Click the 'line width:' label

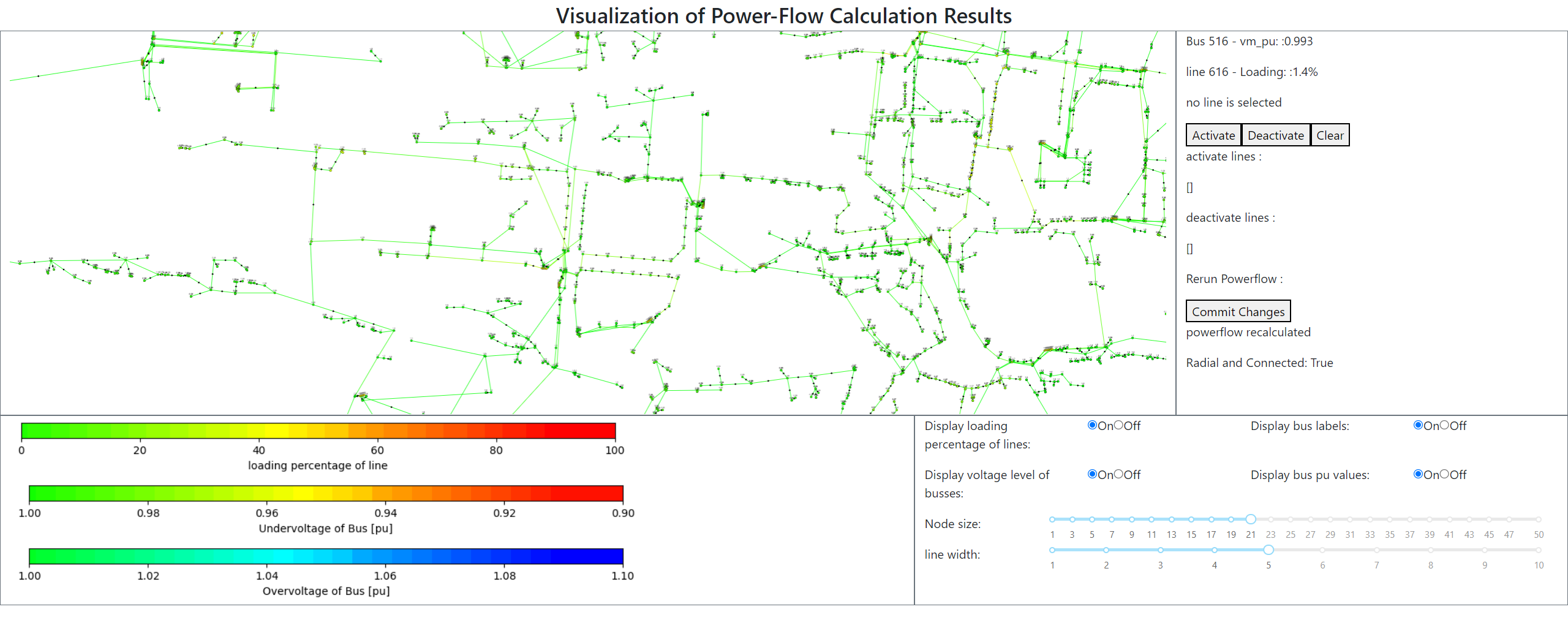coord(952,554)
